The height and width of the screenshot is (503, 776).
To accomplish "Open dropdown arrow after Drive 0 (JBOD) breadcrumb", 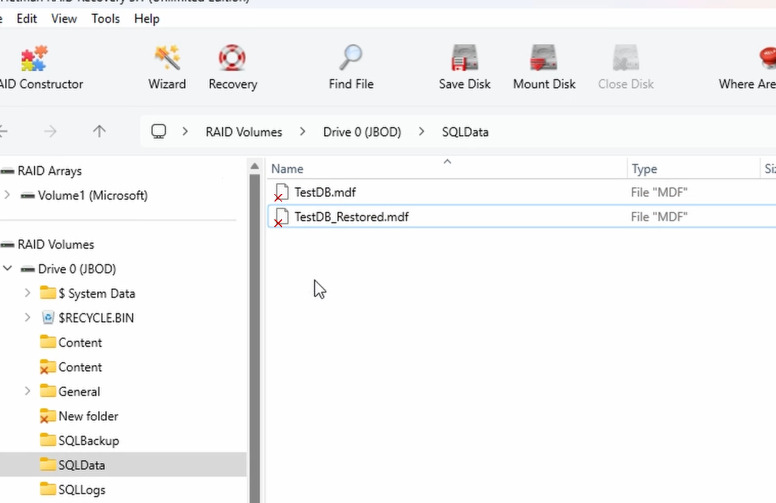I will coord(421,132).
